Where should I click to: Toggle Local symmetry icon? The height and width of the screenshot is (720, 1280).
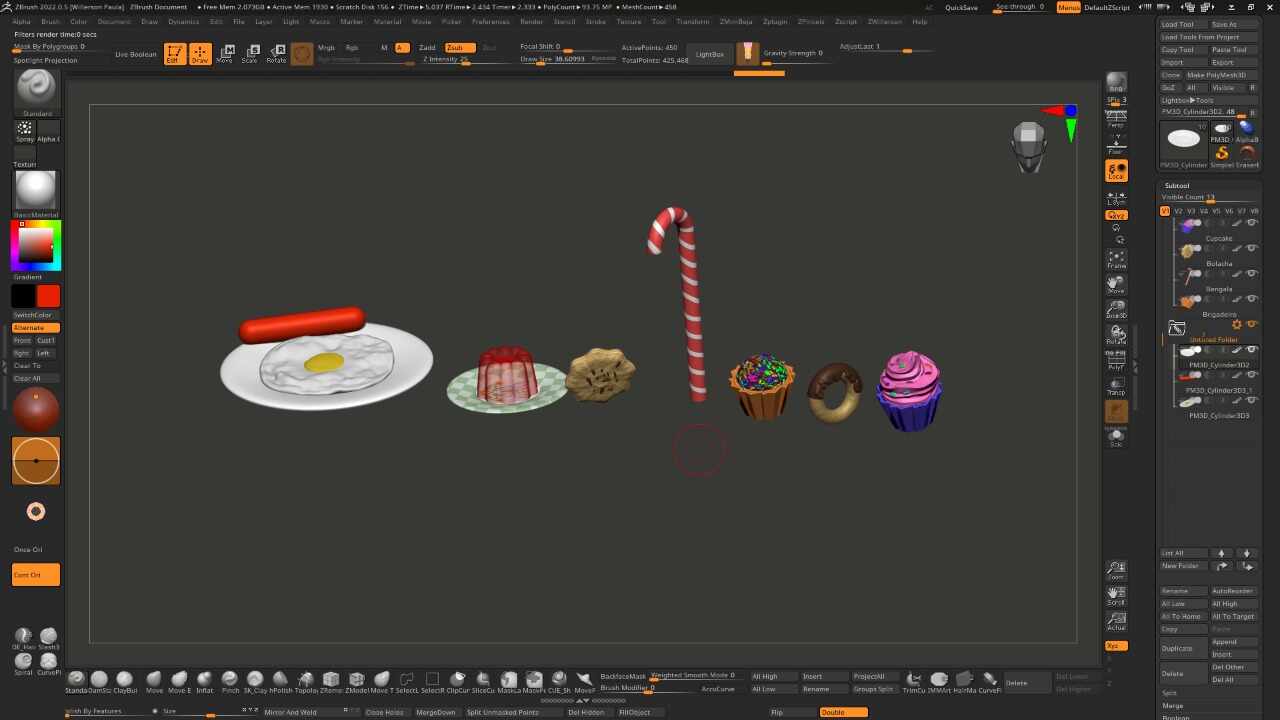click(1116, 171)
